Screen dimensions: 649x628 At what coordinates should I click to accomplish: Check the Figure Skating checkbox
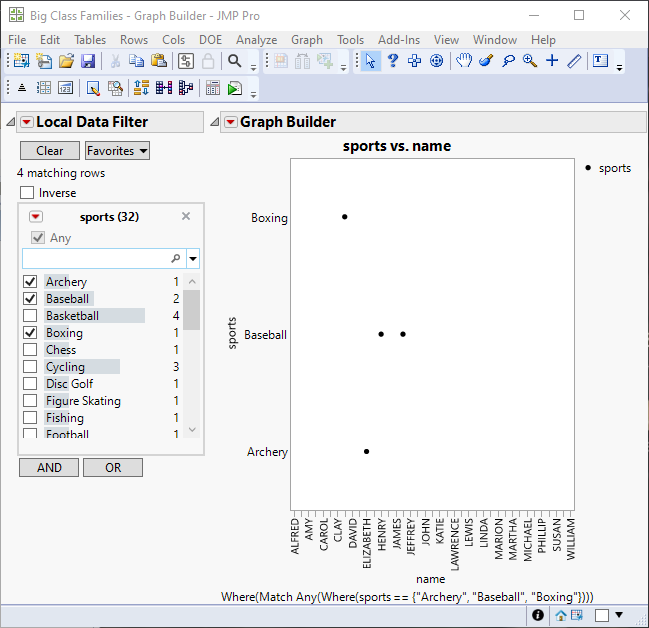point(30,400)
